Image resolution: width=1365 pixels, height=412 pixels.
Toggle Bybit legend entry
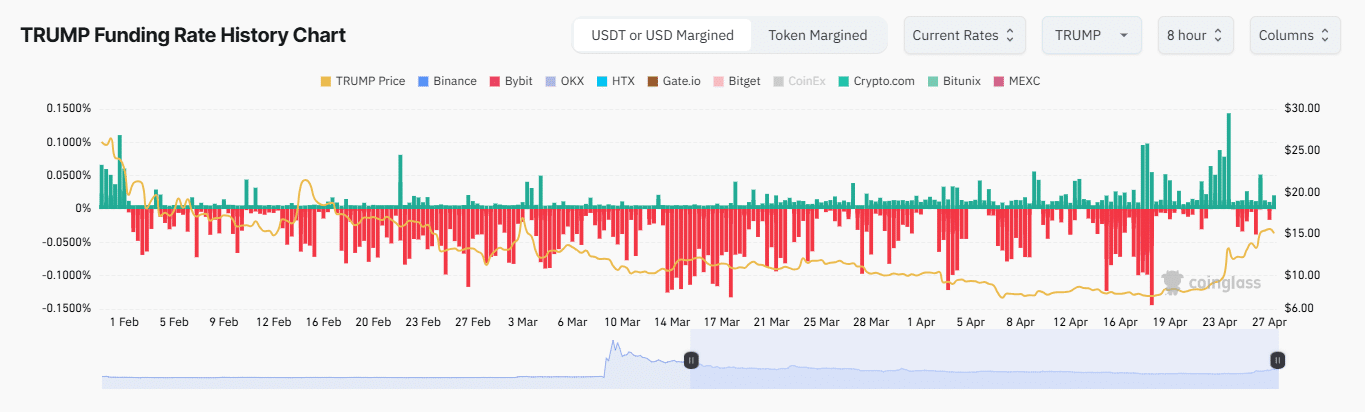(x=510, y=81)
